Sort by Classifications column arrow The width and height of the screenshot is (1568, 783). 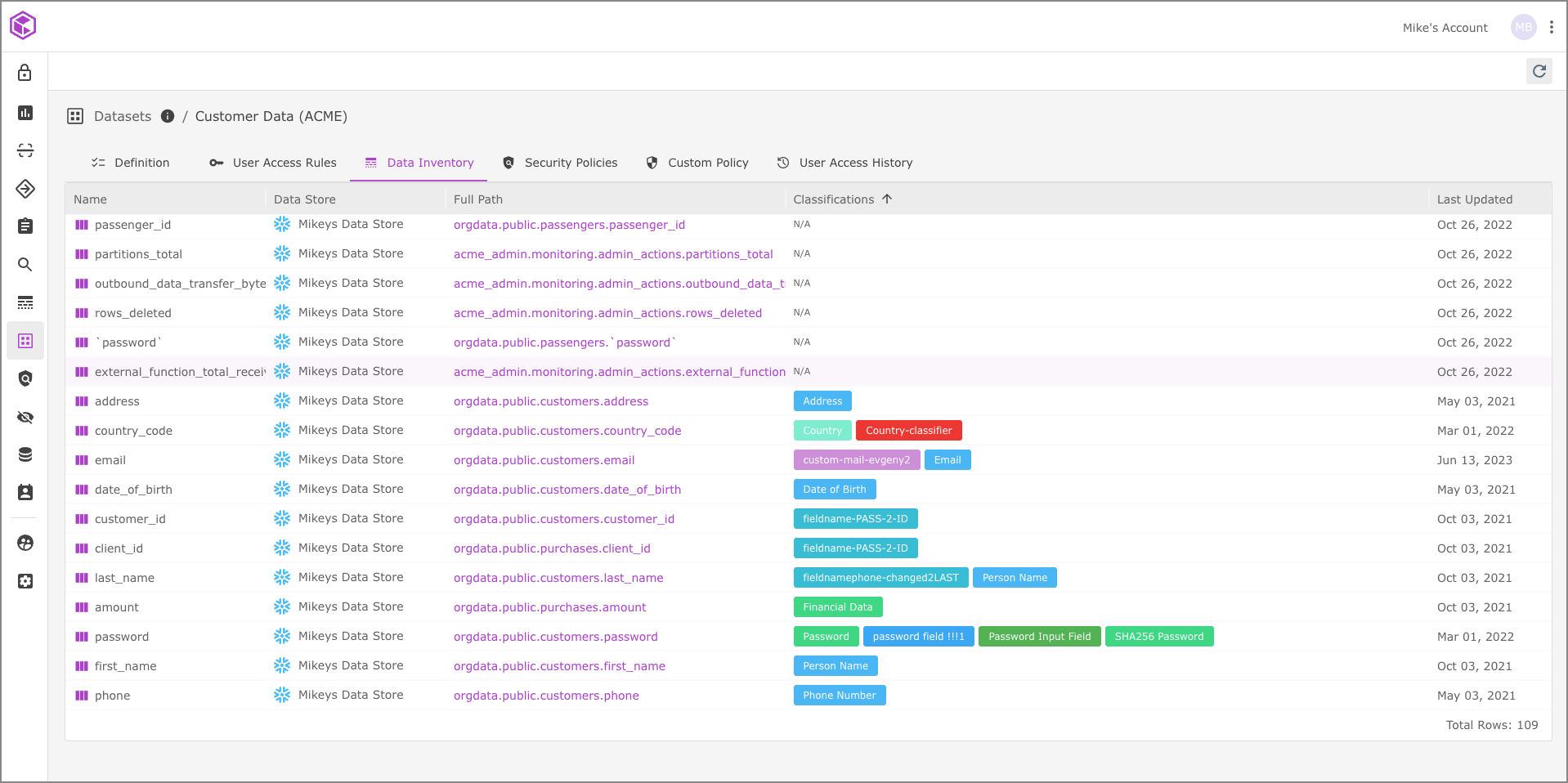(x=887, y=199)
